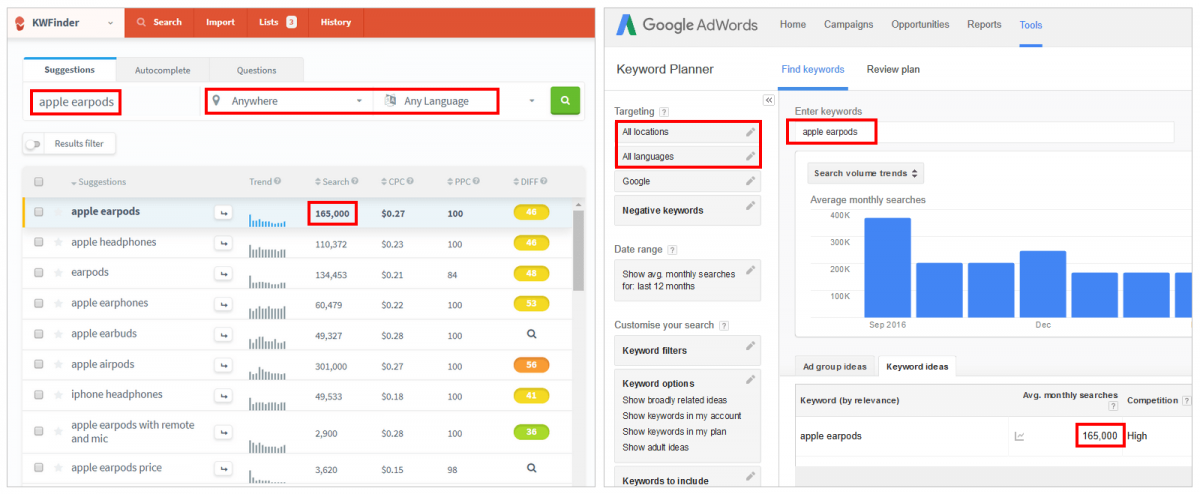This screenshot has width=1200, height=494.
Task: Star the earpods keyword as favorite
Action: click(x=58, y=273)
